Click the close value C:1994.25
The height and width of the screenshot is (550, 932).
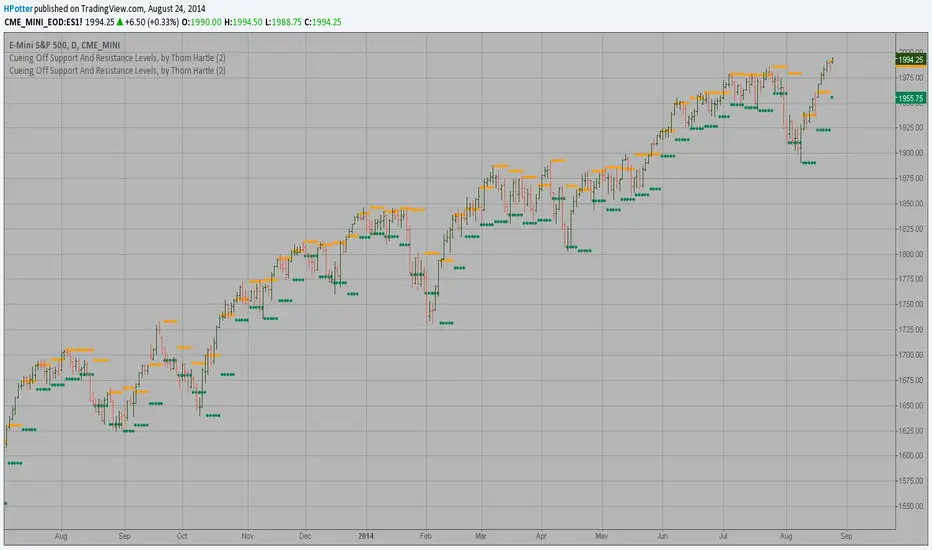pyautogui.click(x=323, y=22)
